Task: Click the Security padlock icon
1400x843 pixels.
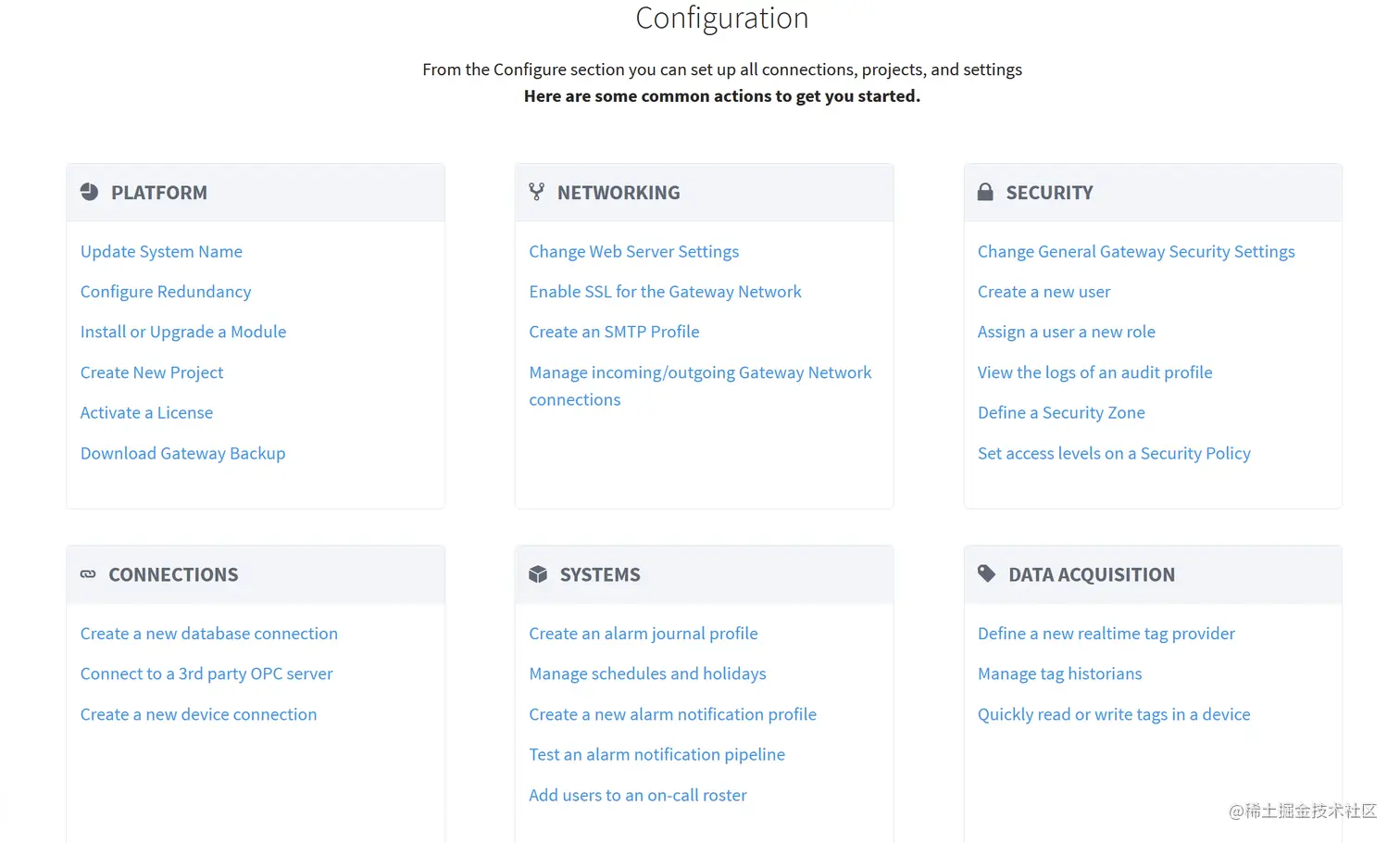Action: click(985, 192)
